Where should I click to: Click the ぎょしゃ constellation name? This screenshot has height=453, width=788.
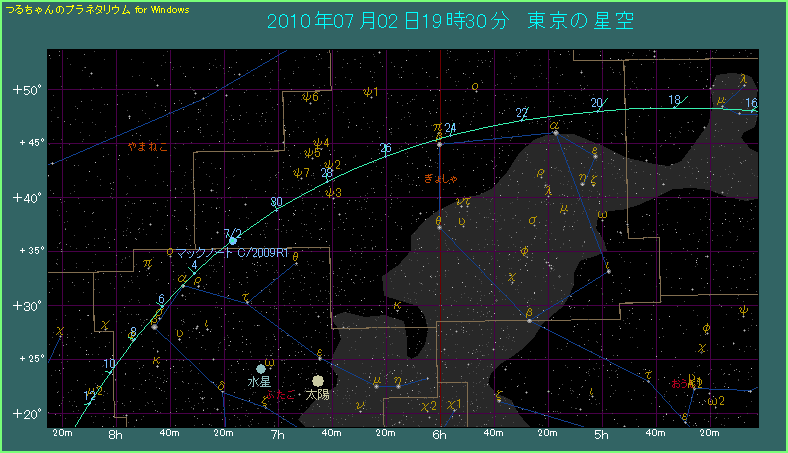tap(441, 178)
